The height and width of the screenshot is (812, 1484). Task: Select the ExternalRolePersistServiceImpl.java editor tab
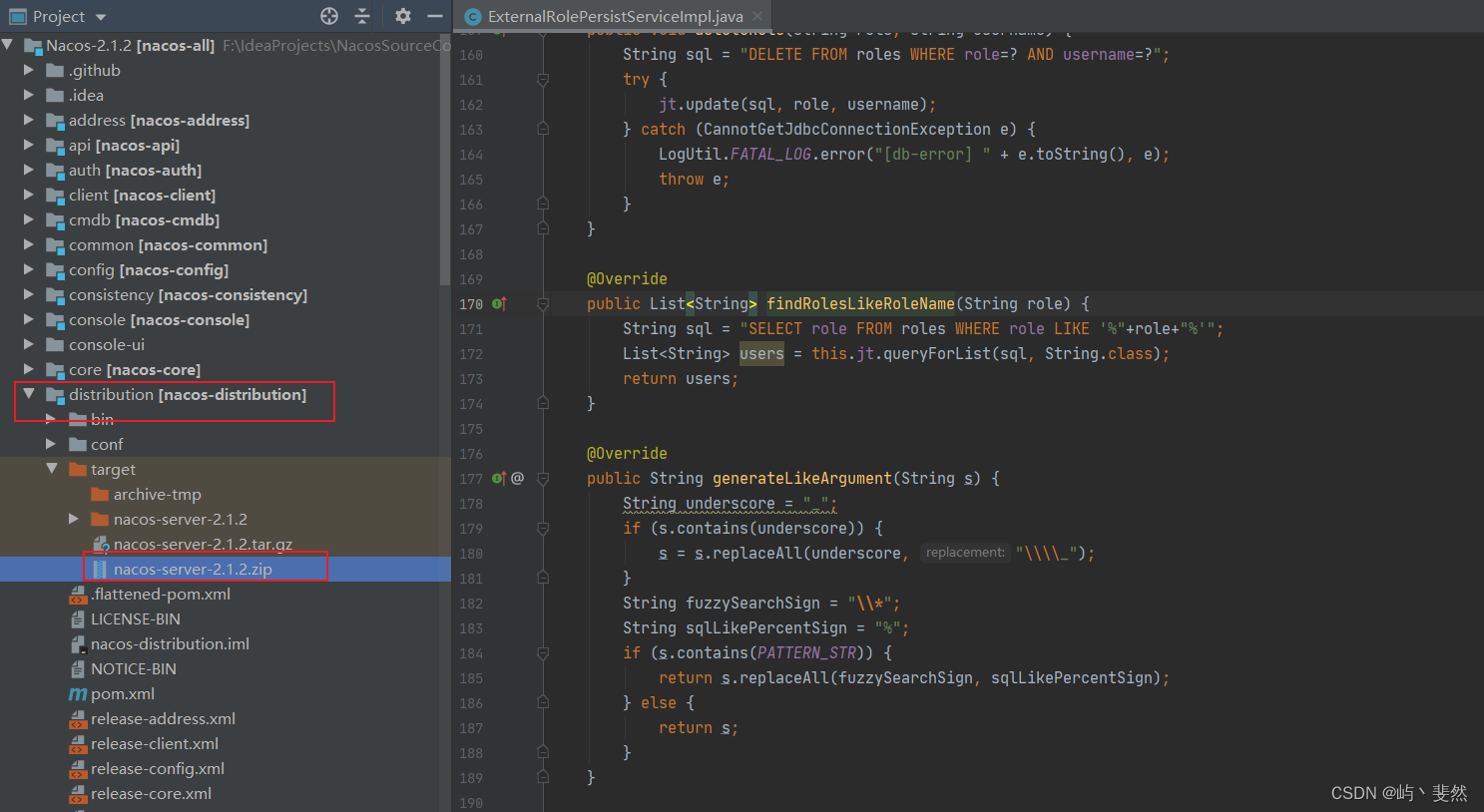pyautogui.click(x=615, y=16)
